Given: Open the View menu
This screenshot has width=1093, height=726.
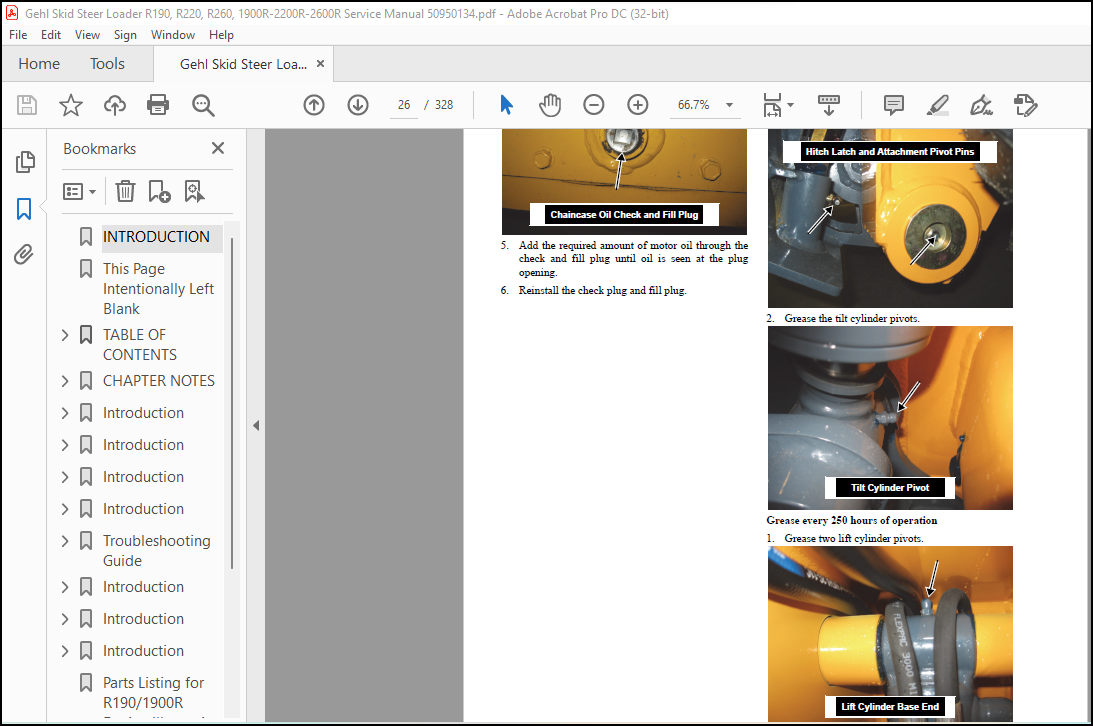Looking at the screenshot, I should pyautogui.click(x=87, y=35).
